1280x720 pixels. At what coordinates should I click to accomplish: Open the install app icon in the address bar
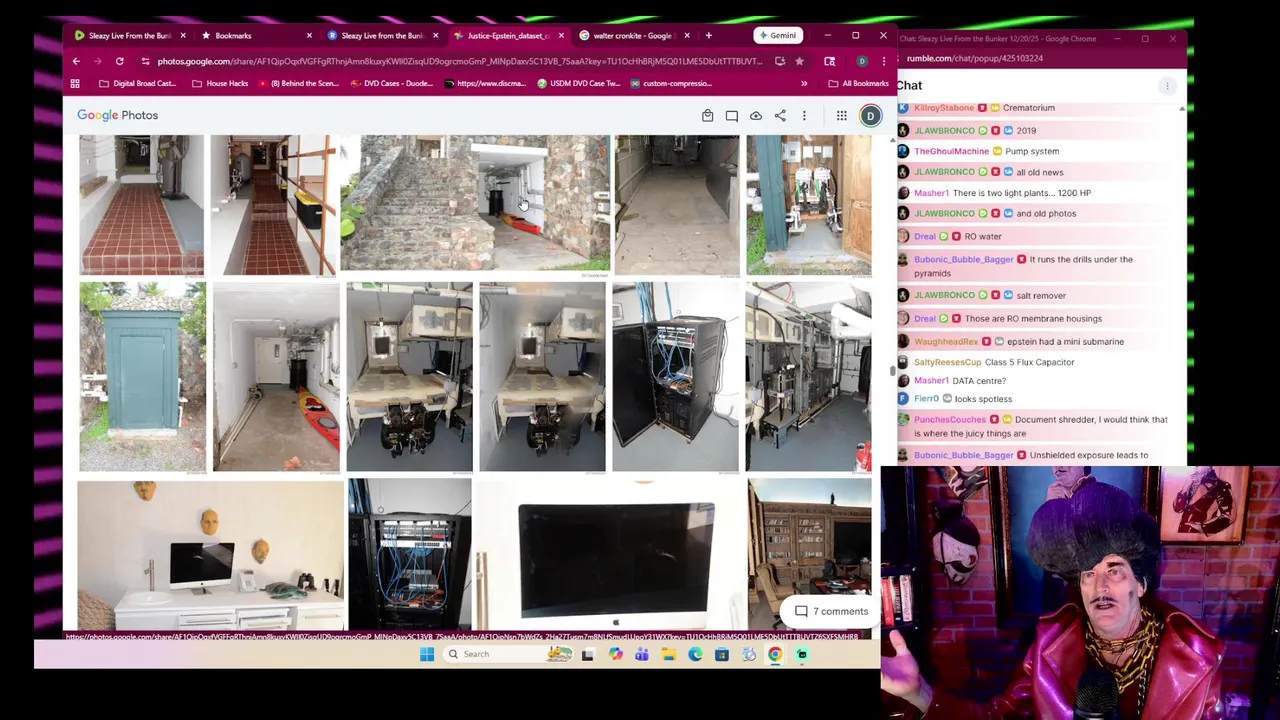pos(780,61)
